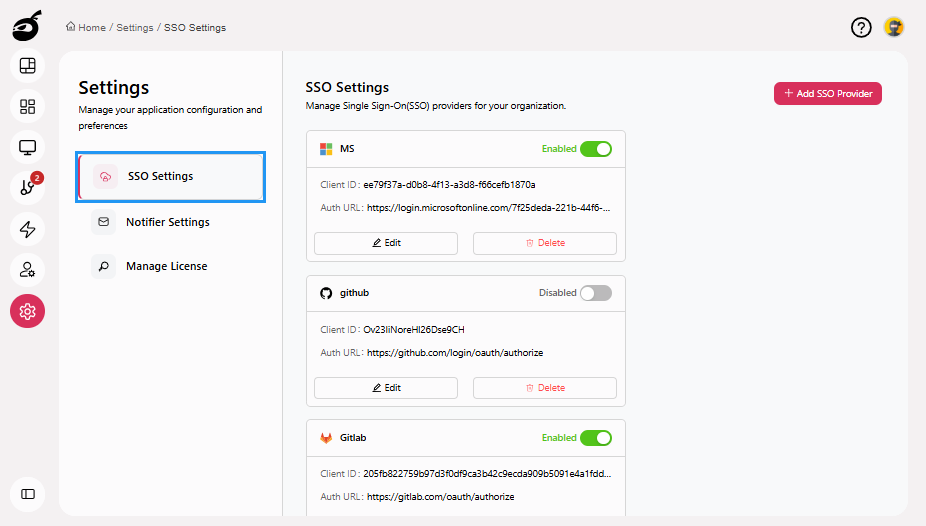Disable the MS SSO provider toggle

tap(595, 149)
